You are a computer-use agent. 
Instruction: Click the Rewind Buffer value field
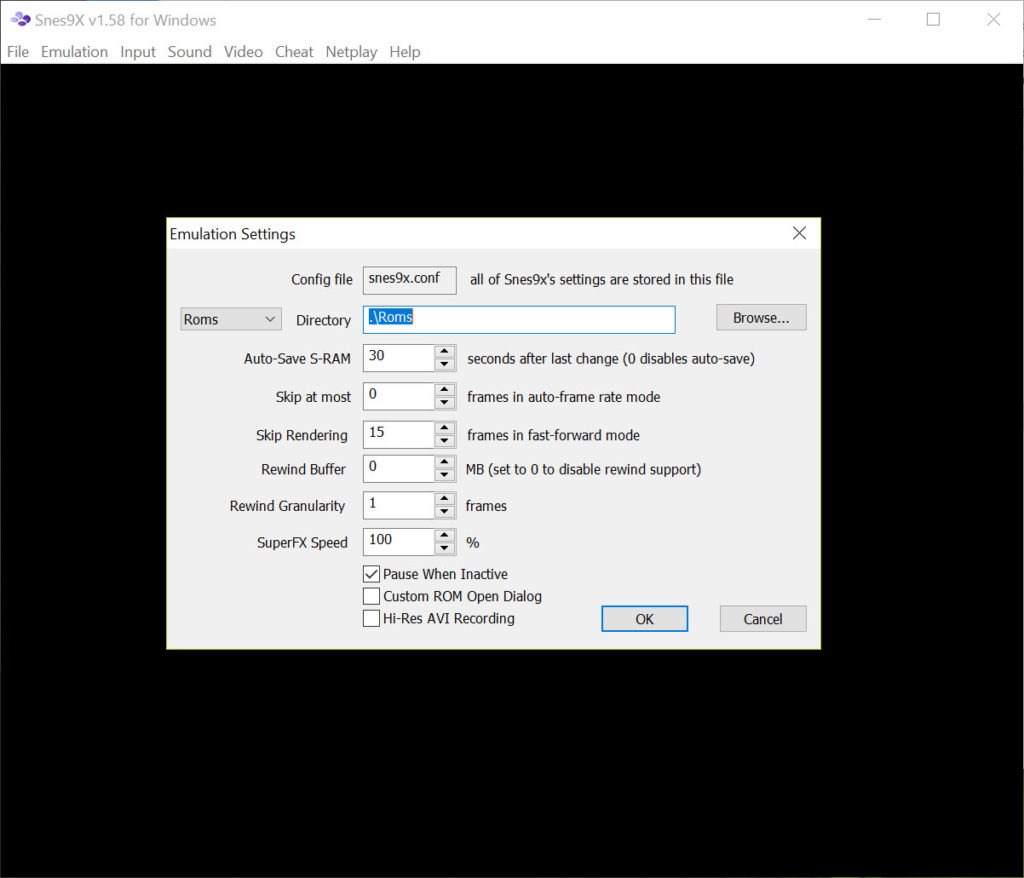pos(399,468)
